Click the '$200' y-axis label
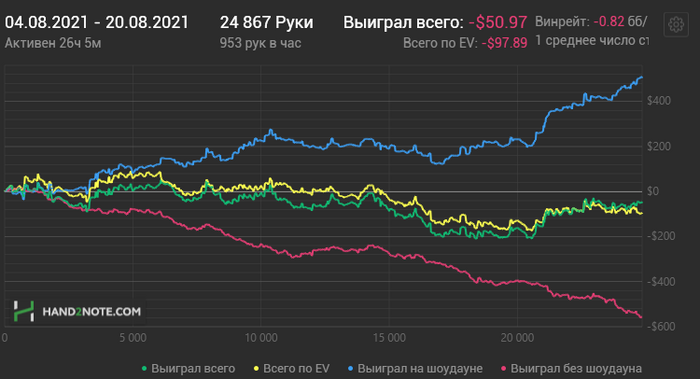Viewport: 700px width, 379px height. pyautogui.click(x=659, y=146)
